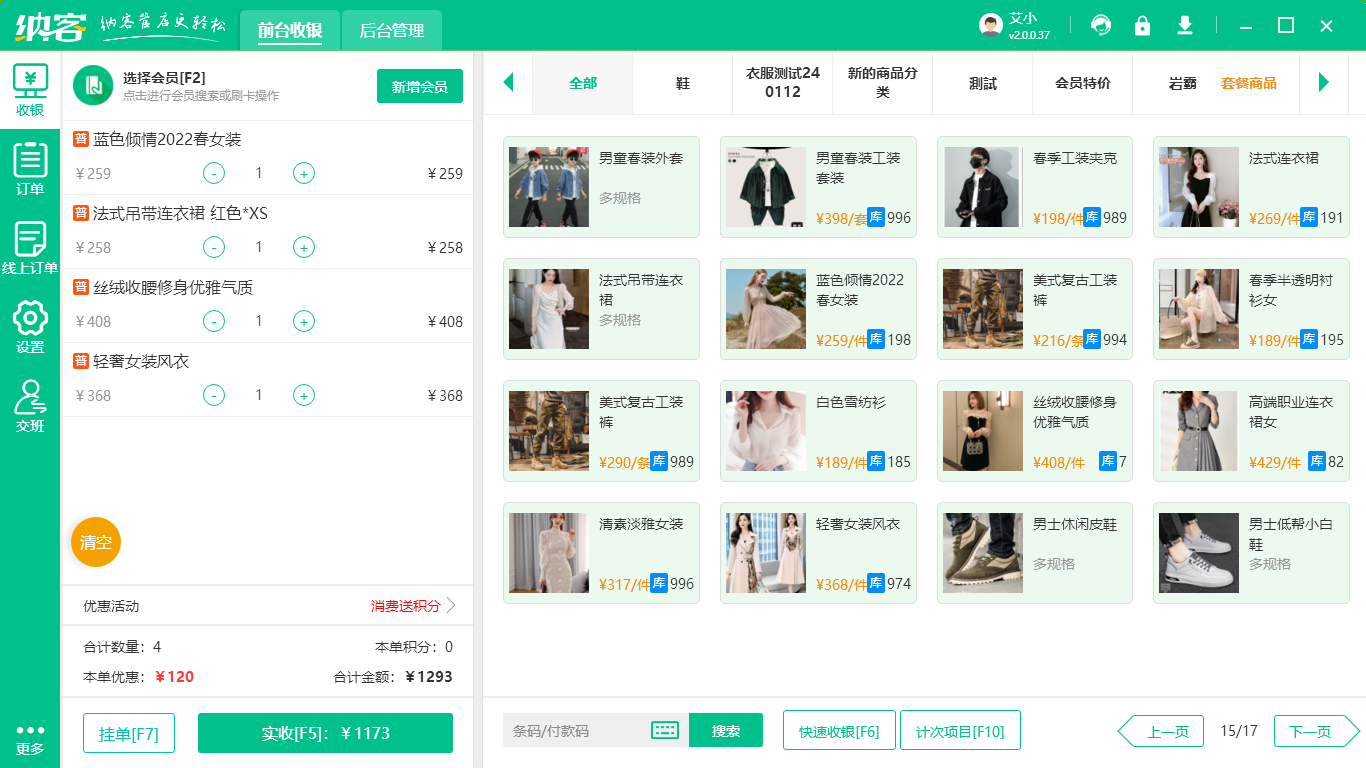
Task: Increase quantity of 丝绒收腰修身优雅气质
Action: (x=304, y=322)
